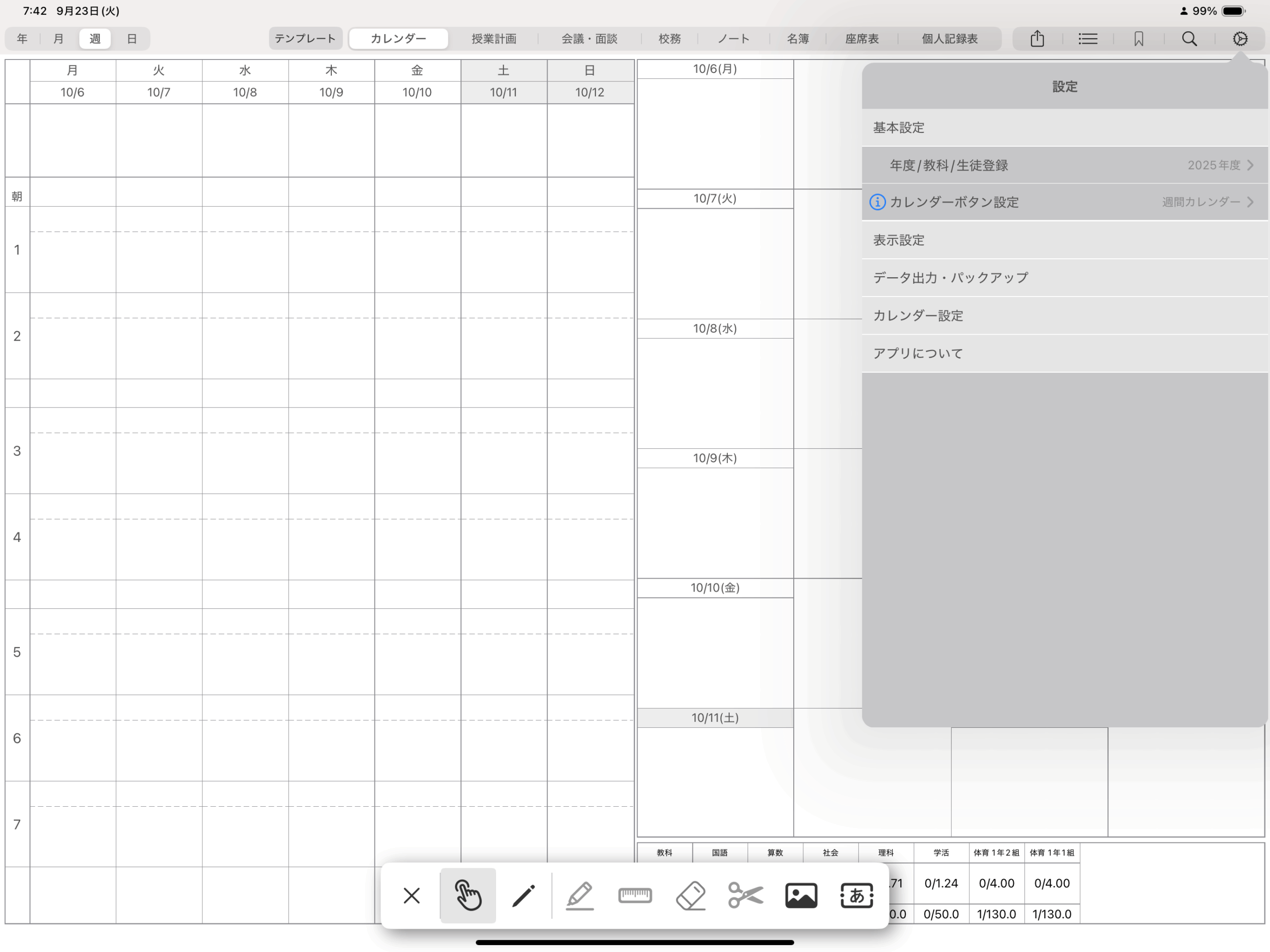Activate the scissors cut tool
The image size is (1270, 952).
745,895
